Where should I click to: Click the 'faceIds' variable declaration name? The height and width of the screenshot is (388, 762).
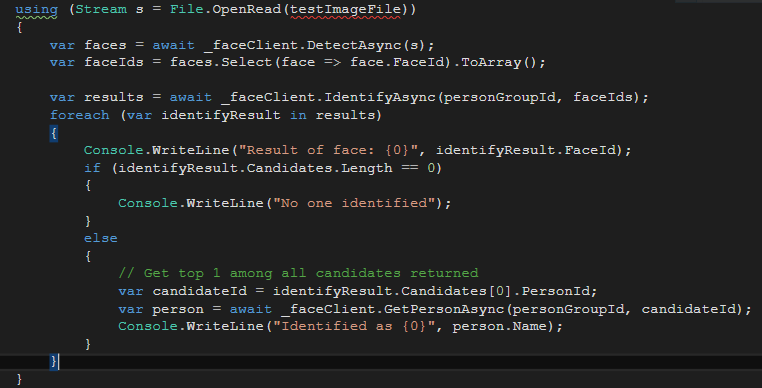coord(114,63)
